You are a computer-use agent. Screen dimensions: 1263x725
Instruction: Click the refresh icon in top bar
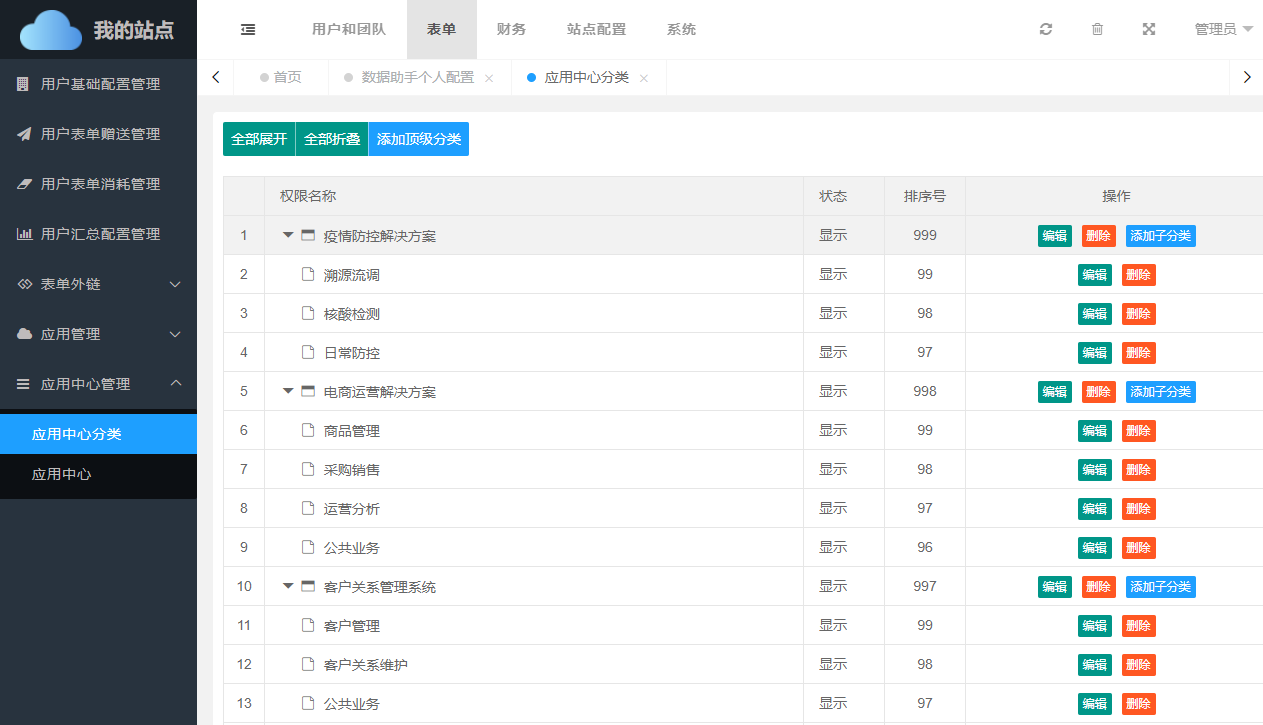coord(1046,30)
